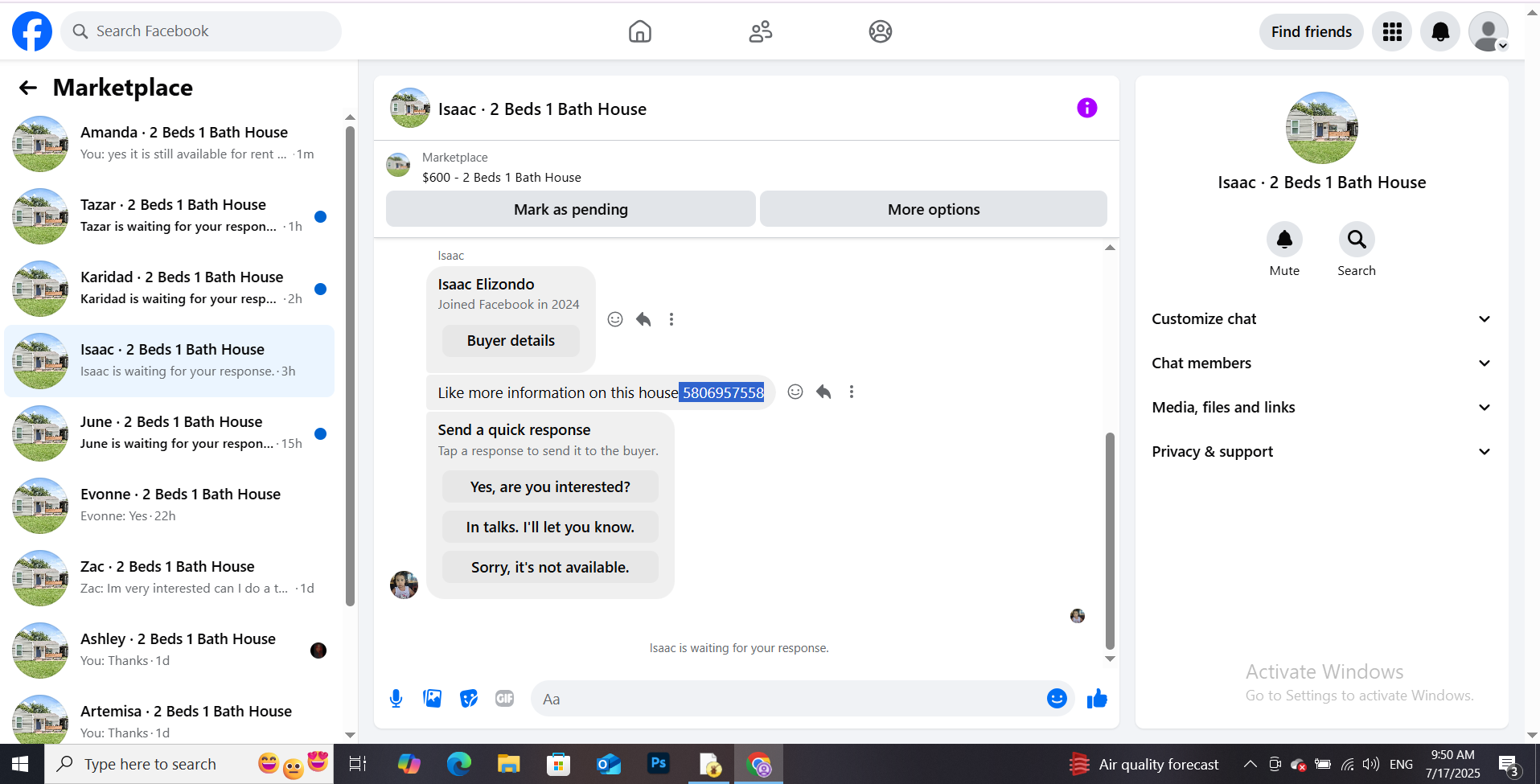
Task: Click More options button
Action: point(934,209)
